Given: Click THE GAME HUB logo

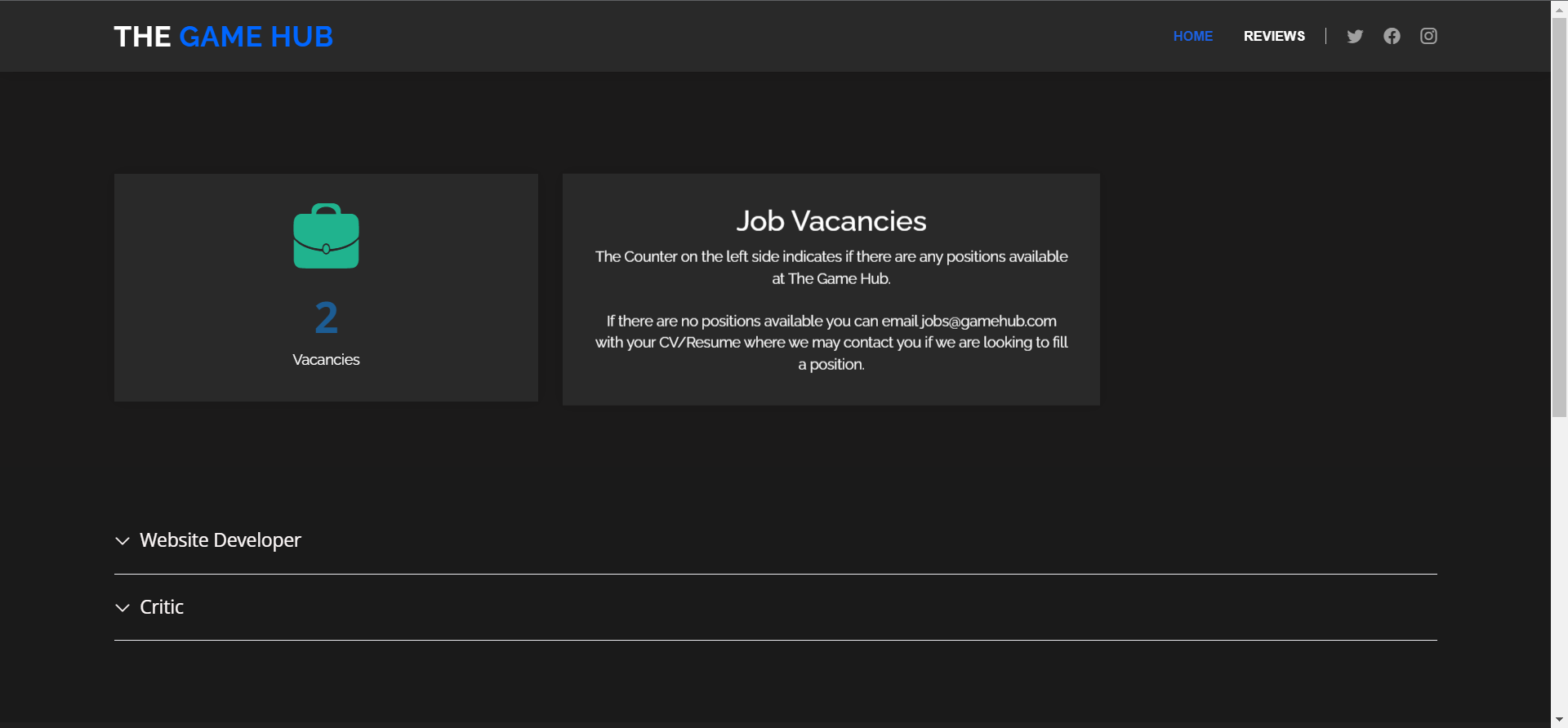Looking at the screenshot, I should (x=223, y=37).
